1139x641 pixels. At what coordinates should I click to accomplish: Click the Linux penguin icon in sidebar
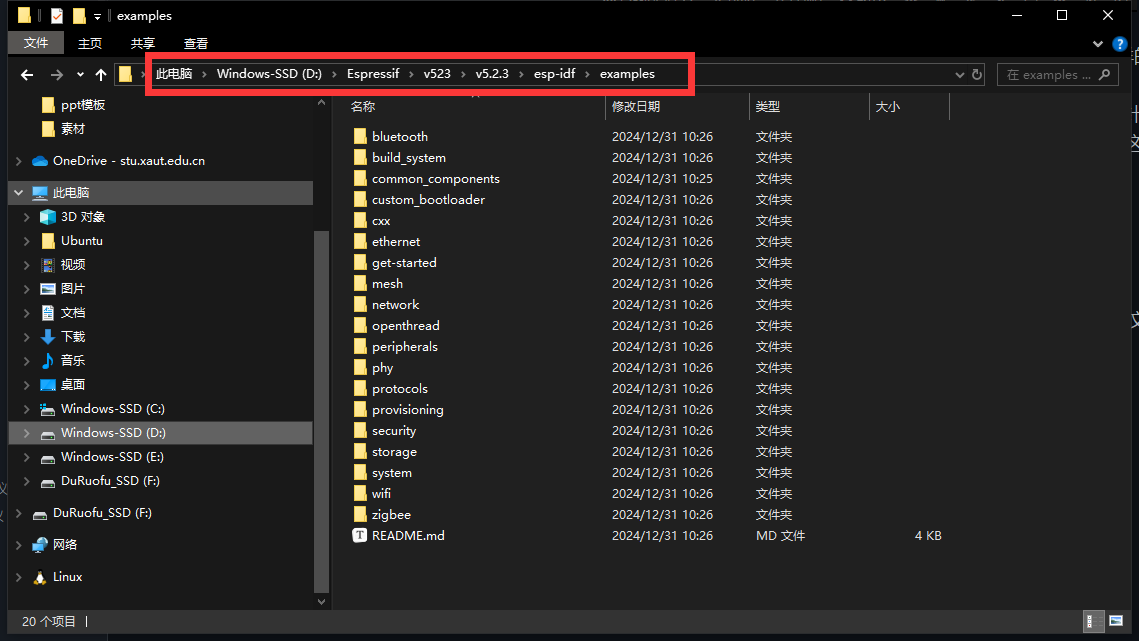(x=40, y=577)
